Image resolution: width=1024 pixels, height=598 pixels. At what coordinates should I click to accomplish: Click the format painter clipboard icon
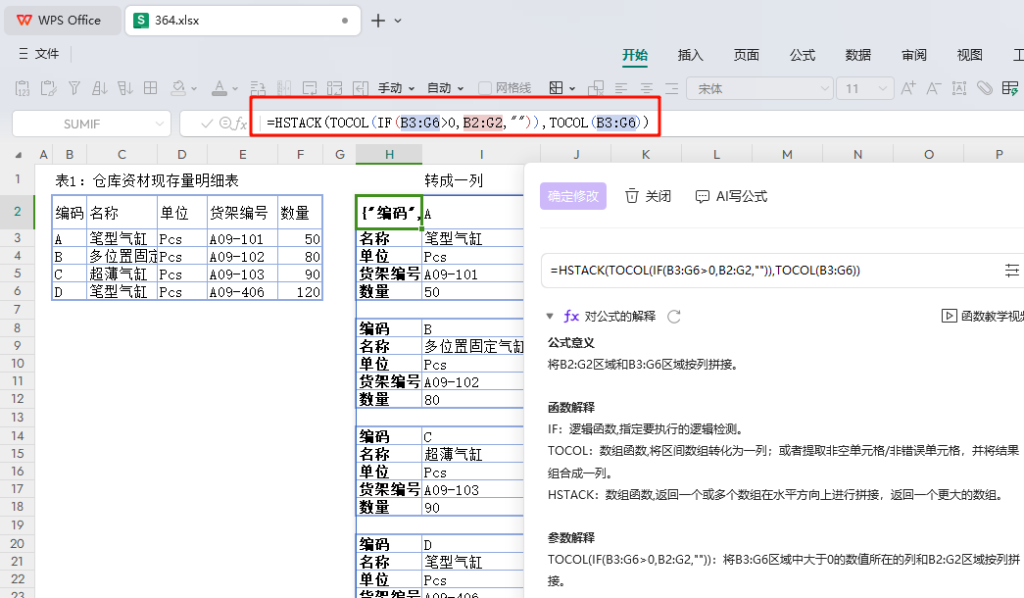[x=48, y=88]
